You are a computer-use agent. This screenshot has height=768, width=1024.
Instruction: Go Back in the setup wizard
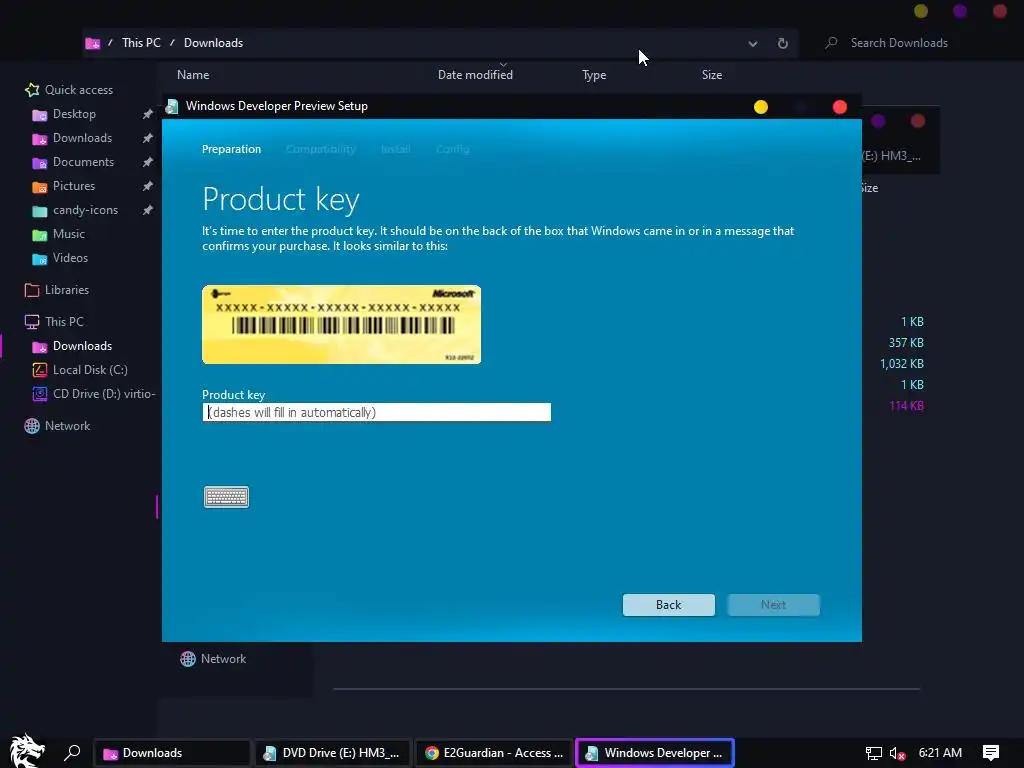(x=668, y=605)
